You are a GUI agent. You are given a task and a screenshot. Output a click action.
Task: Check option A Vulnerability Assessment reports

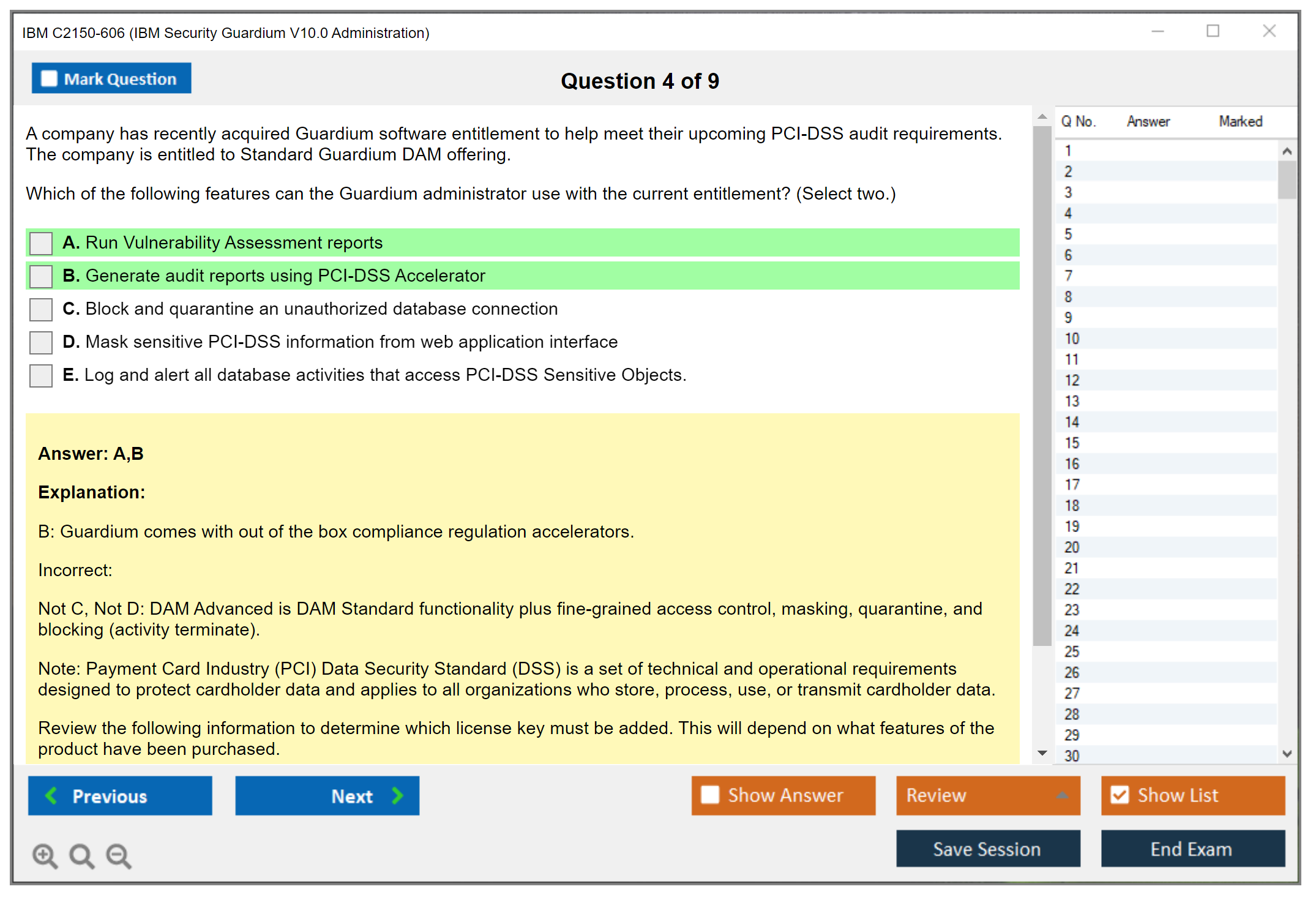(x=41, y=243)
